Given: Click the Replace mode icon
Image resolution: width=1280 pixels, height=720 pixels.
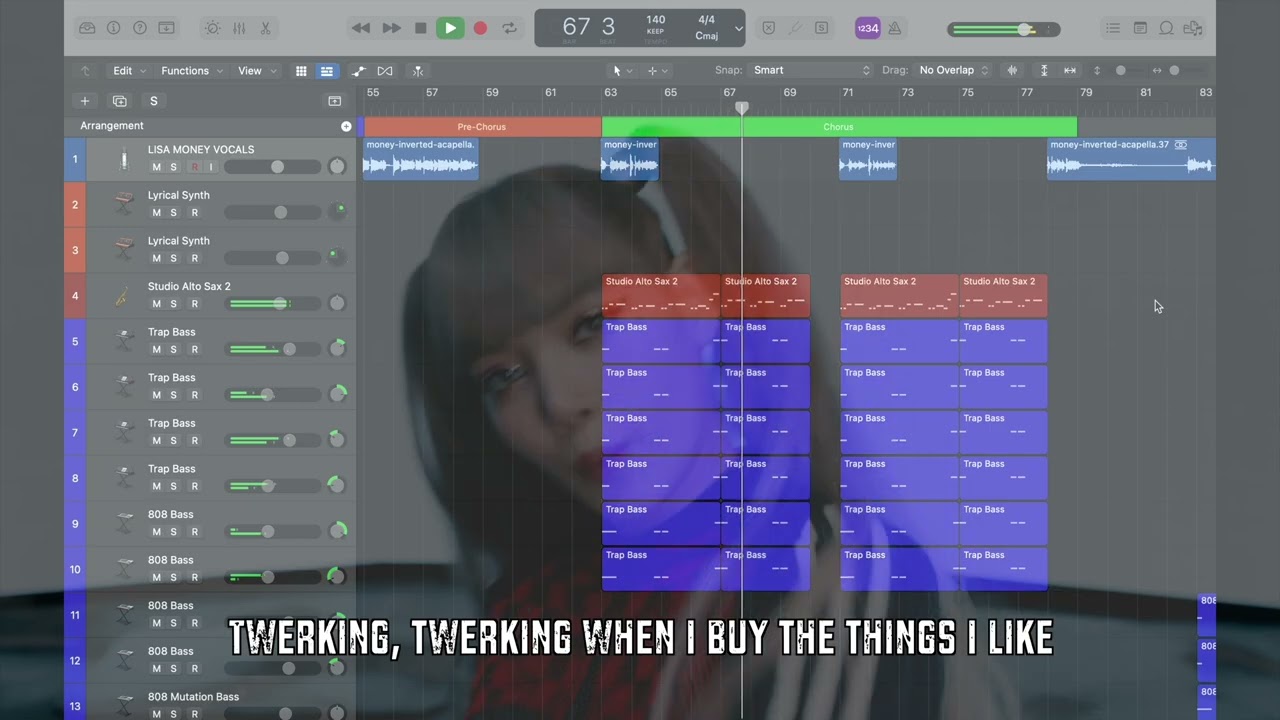Looking at the screenshot, I should (768, 28).
